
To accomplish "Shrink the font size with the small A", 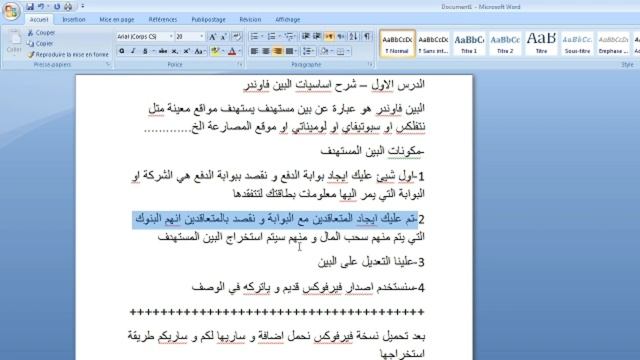I will (x=224, y=37).
